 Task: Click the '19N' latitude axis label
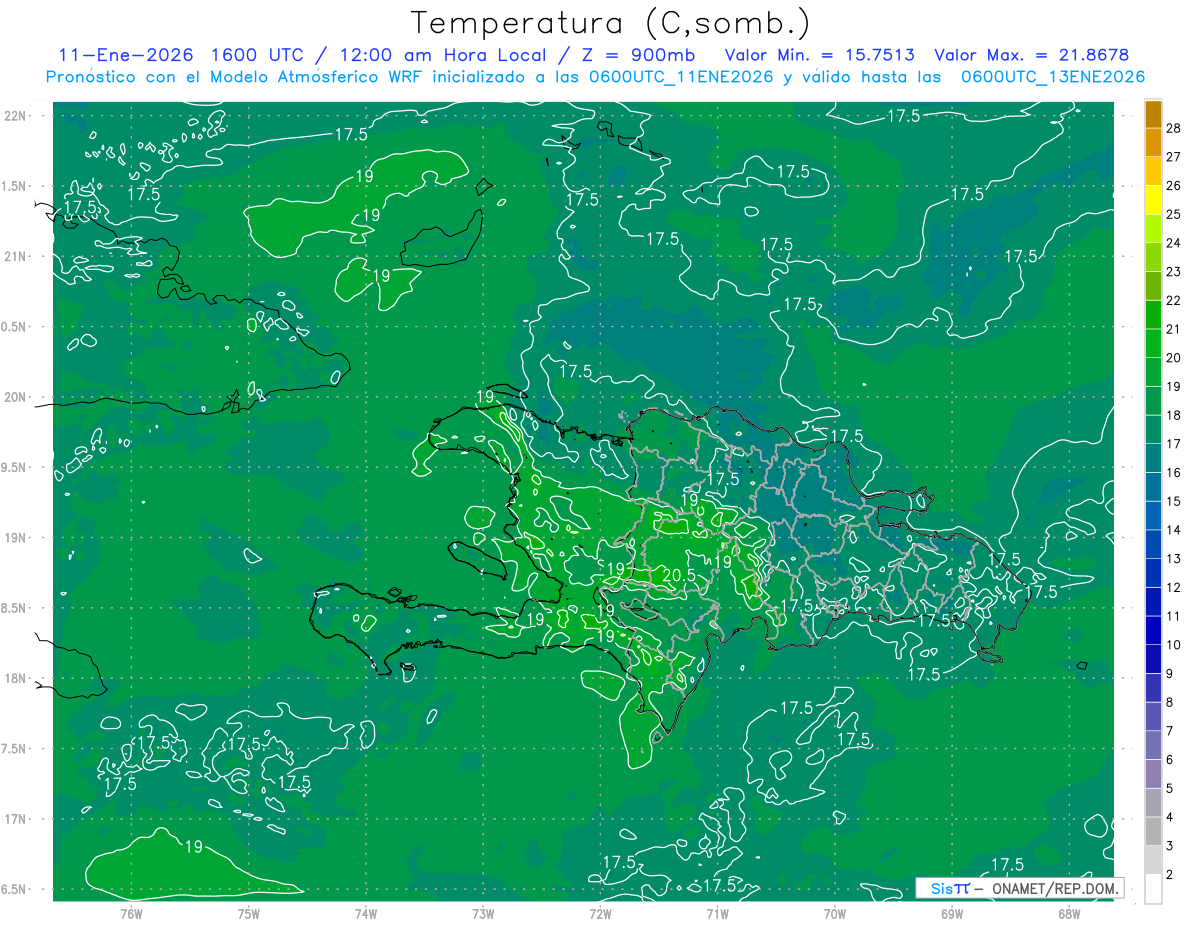point(17,538)
